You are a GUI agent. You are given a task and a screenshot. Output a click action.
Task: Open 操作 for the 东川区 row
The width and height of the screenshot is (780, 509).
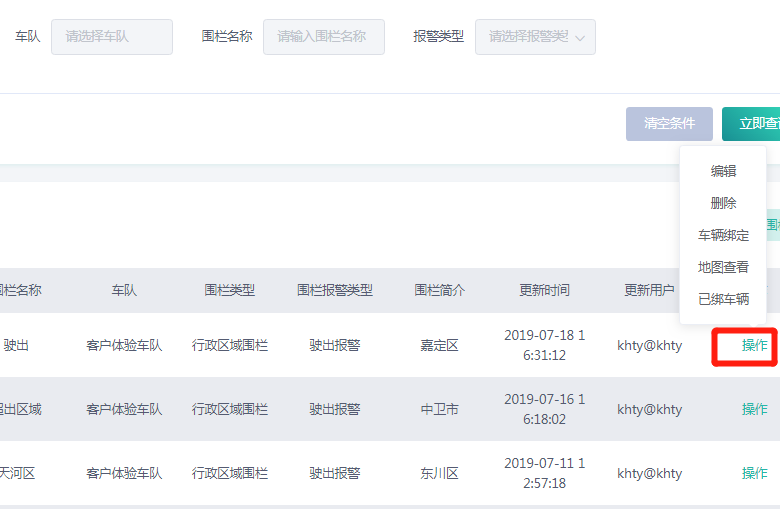click(x=754, y=473)
